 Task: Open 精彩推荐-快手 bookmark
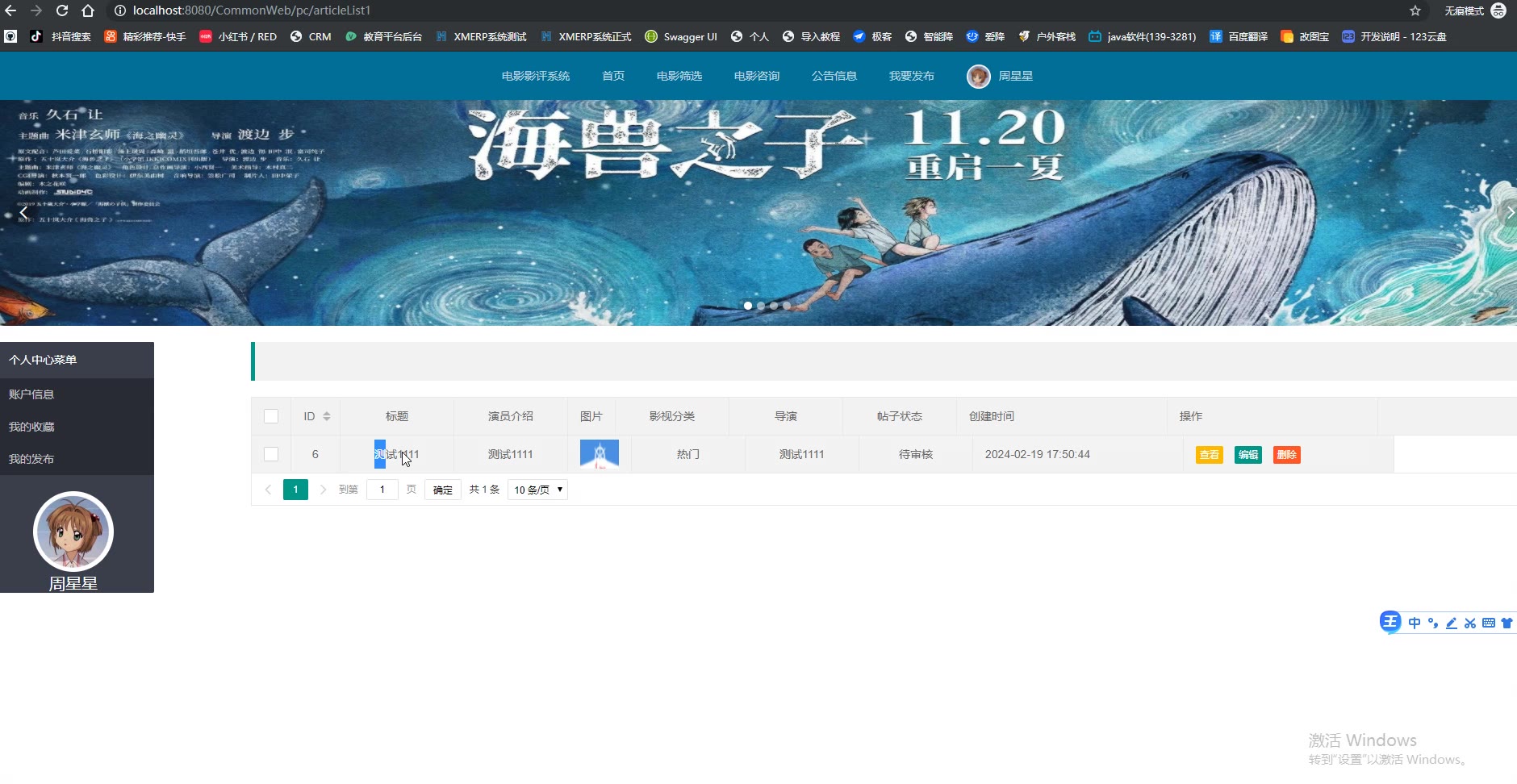pyautogui.click(x=145, y=36)
